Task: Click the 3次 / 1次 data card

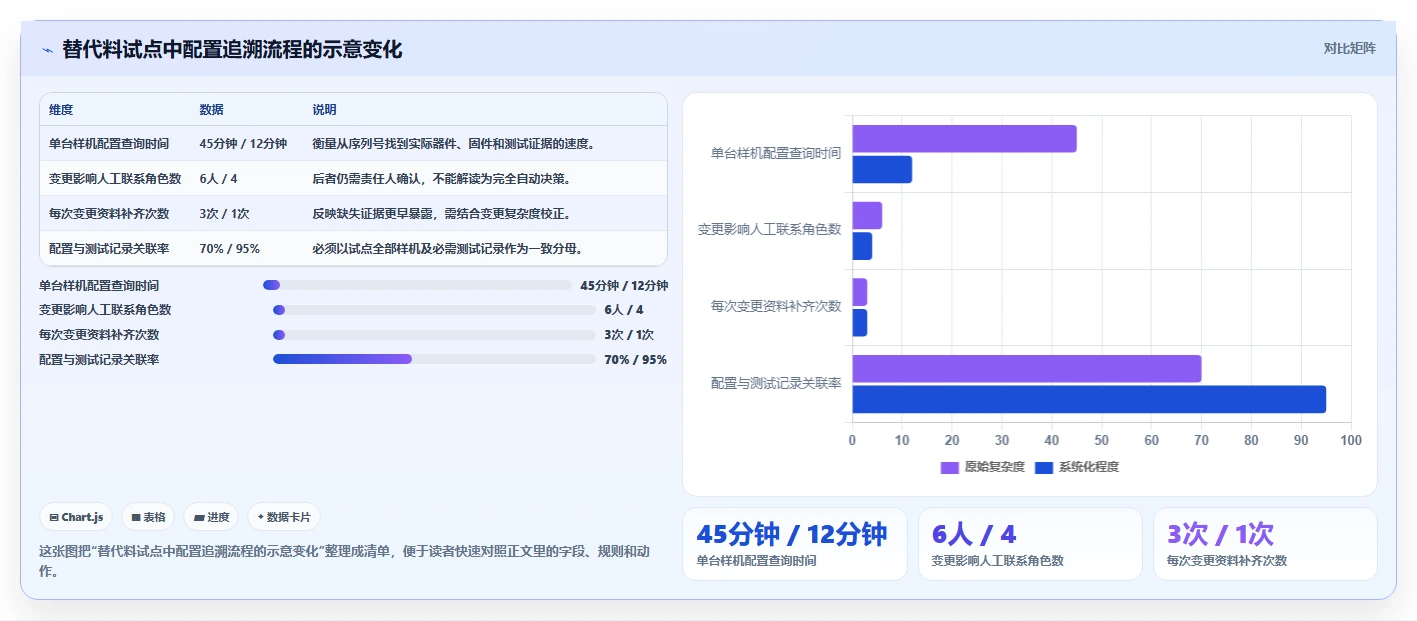Action: (1265, 544)
